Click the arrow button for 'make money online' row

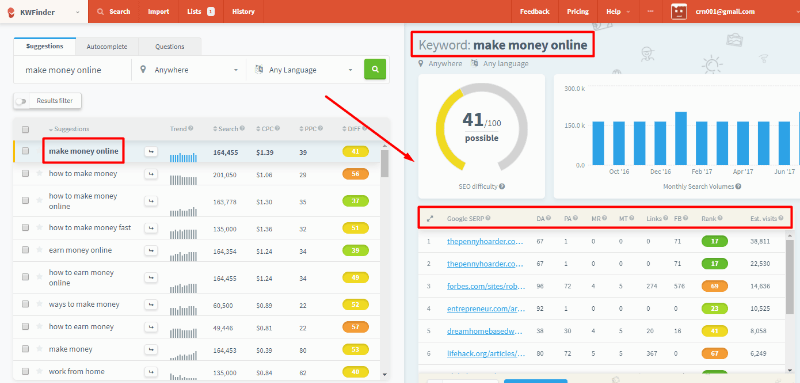point(151,151)
